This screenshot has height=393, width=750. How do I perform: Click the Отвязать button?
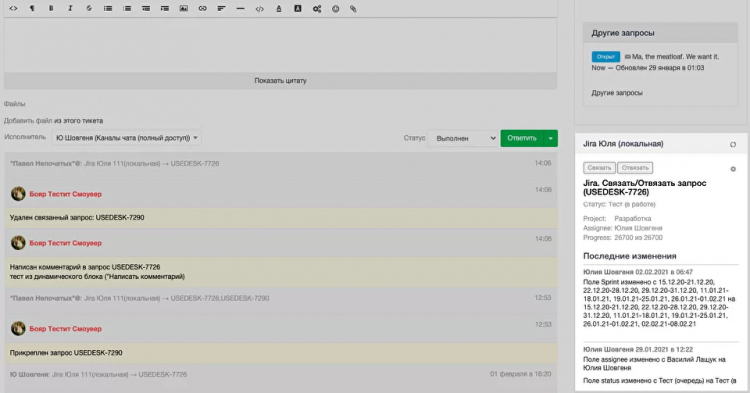635,168
